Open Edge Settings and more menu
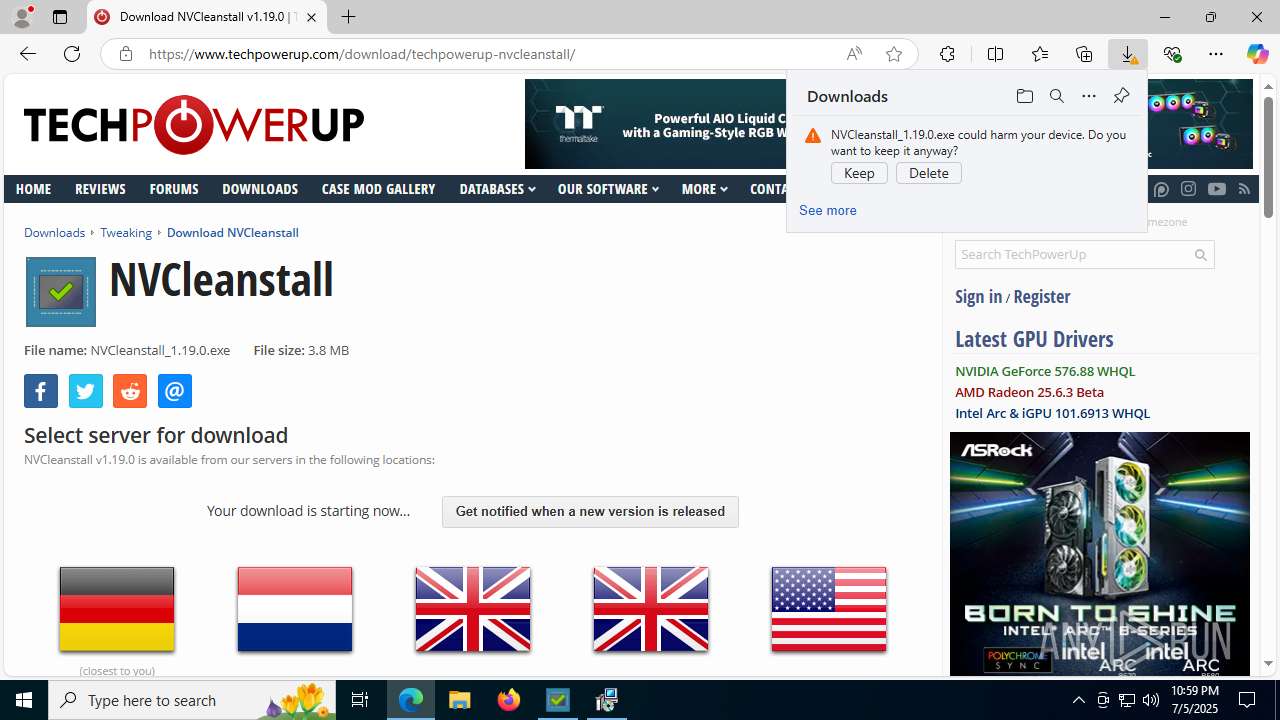 (1216, 54)
